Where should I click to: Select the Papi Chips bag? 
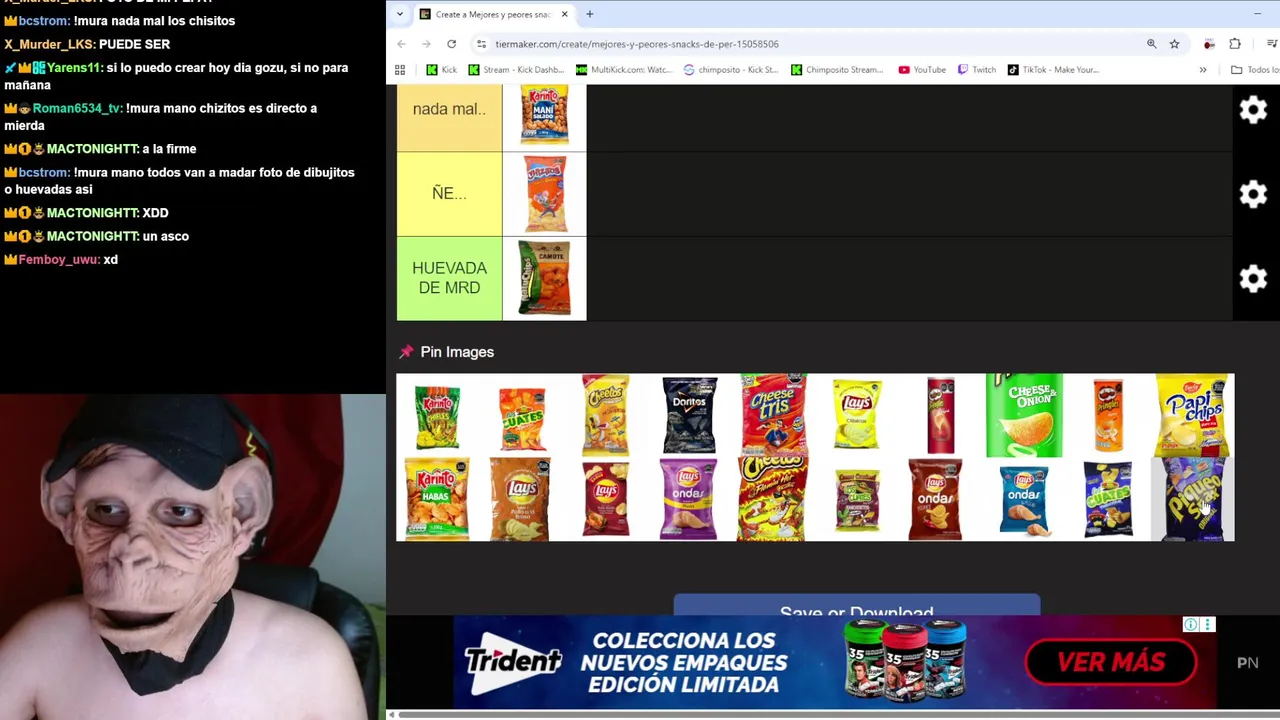(1192, 416)
